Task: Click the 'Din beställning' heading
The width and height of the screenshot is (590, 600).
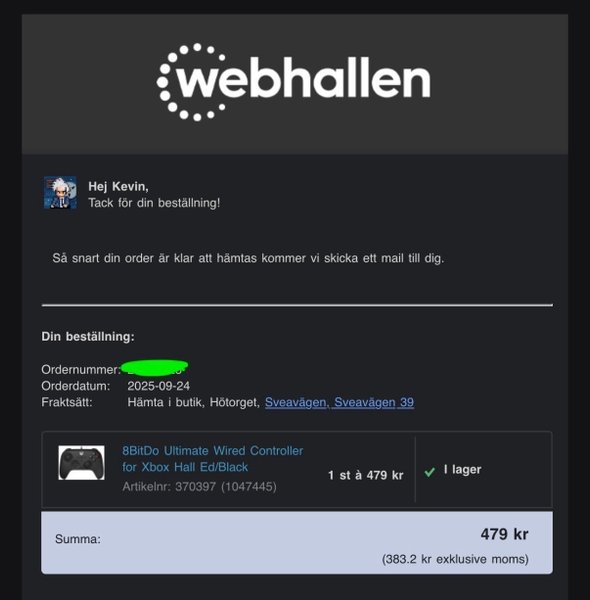Action: click(88, 337)
